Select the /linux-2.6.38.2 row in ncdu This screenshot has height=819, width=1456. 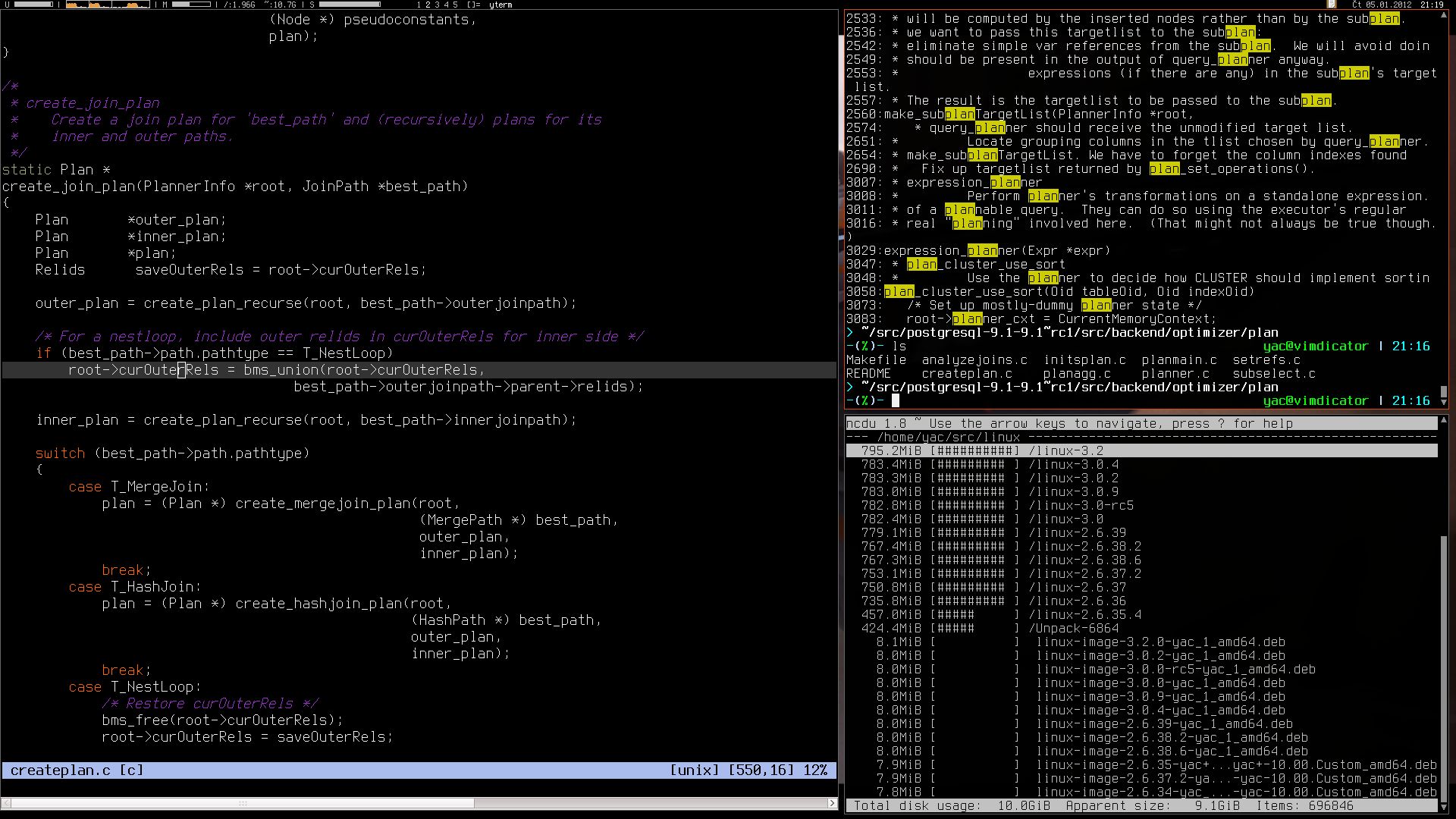point(1141,547)
